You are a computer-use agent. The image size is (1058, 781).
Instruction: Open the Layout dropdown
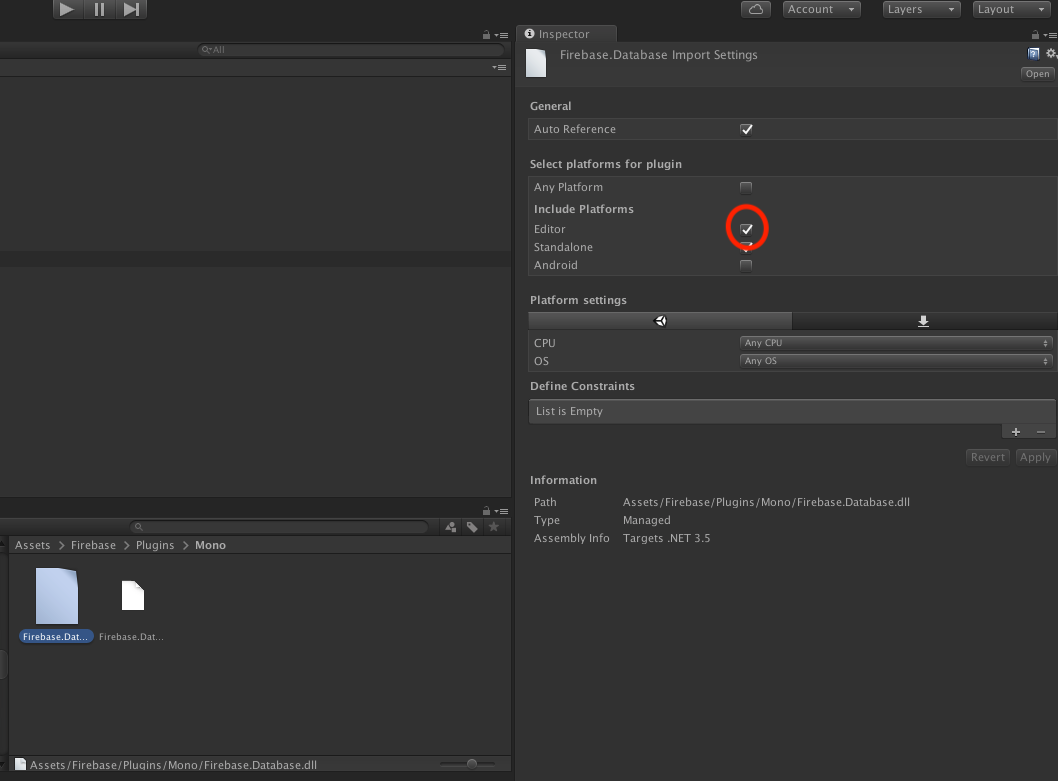pyautogui.click(x=1011, y=9)
